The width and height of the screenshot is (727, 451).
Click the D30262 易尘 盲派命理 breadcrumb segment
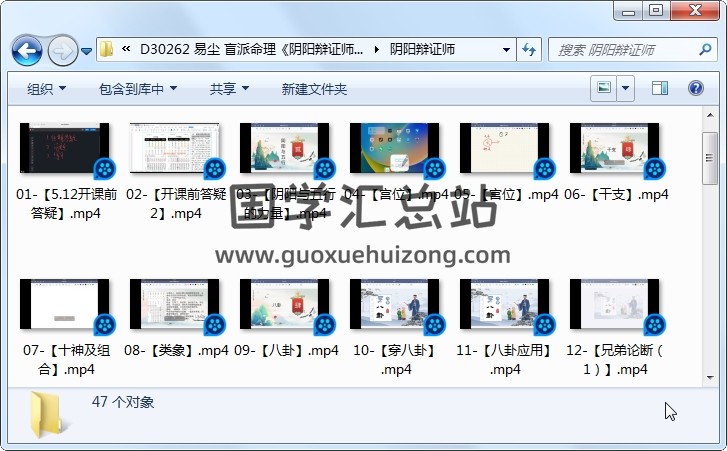(251, 49)
